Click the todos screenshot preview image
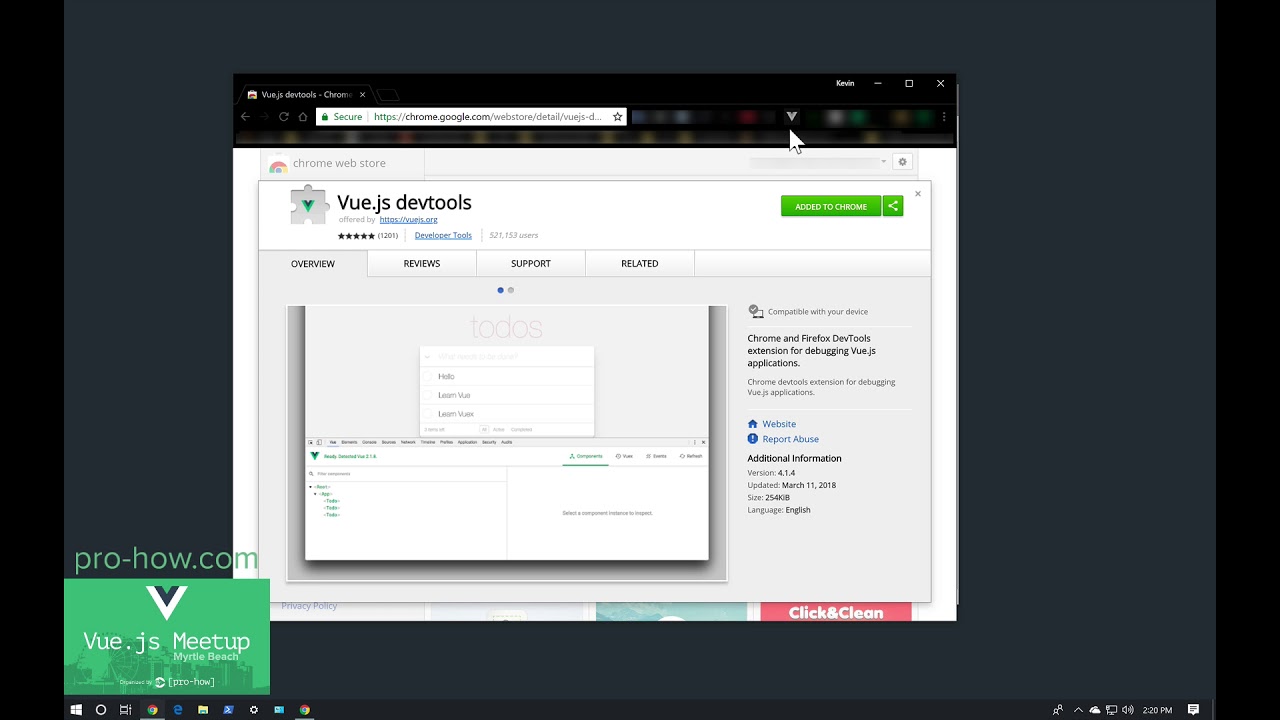The width and height of the screenshot is (1280, 720). 507,443
